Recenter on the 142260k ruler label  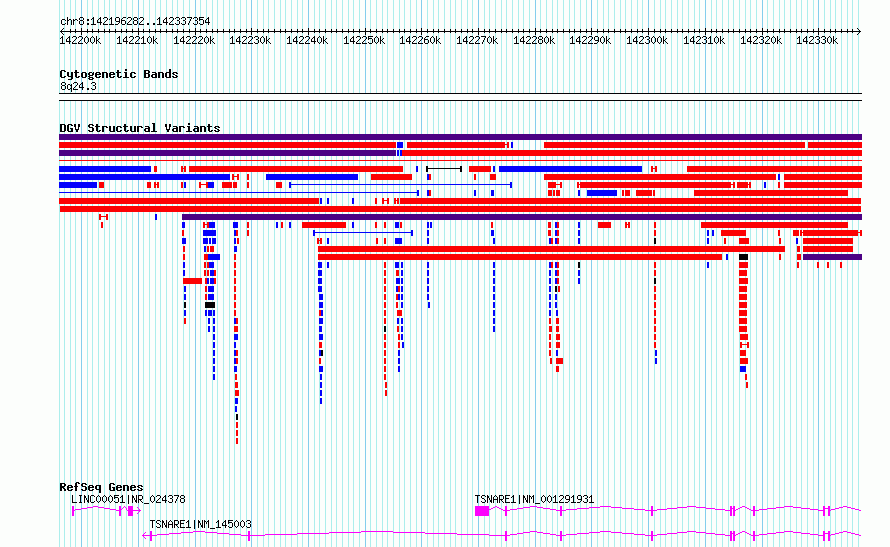pyautogui.click(x=420, y=41)
